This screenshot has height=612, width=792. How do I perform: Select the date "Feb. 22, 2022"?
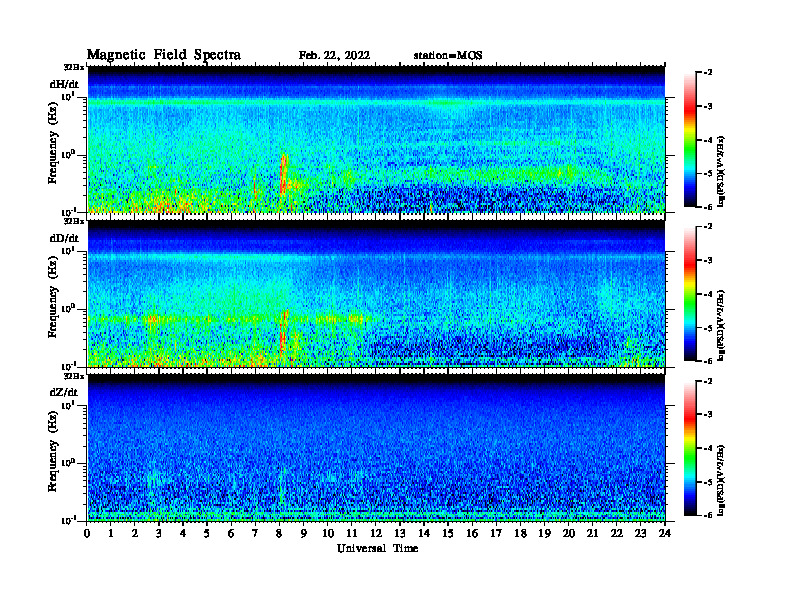pyautogui.click(x=334, y=56)
